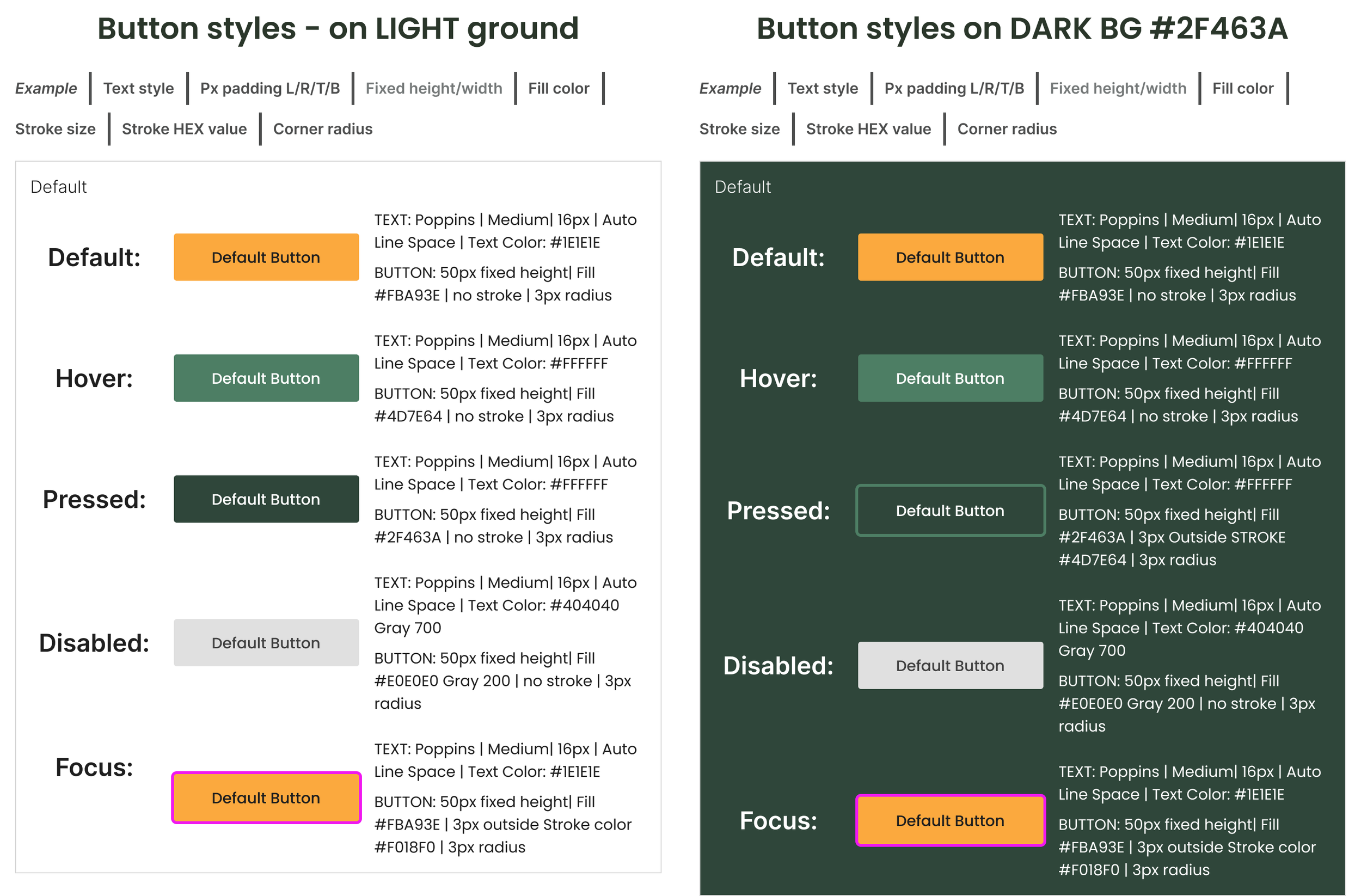Click 'Gray 700' text in the dark panel
Screen dimensions: 1361x896
[x=1092, y=650]
